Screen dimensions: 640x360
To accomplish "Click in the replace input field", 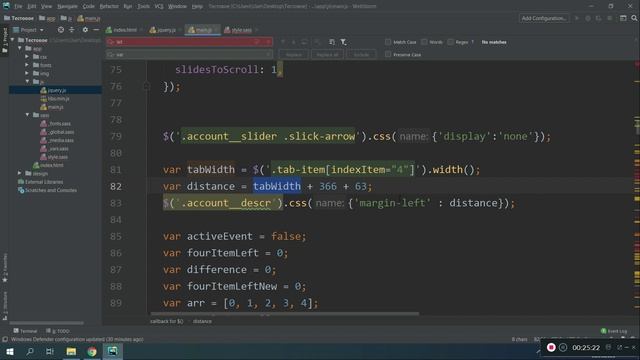I will (190, 54).
